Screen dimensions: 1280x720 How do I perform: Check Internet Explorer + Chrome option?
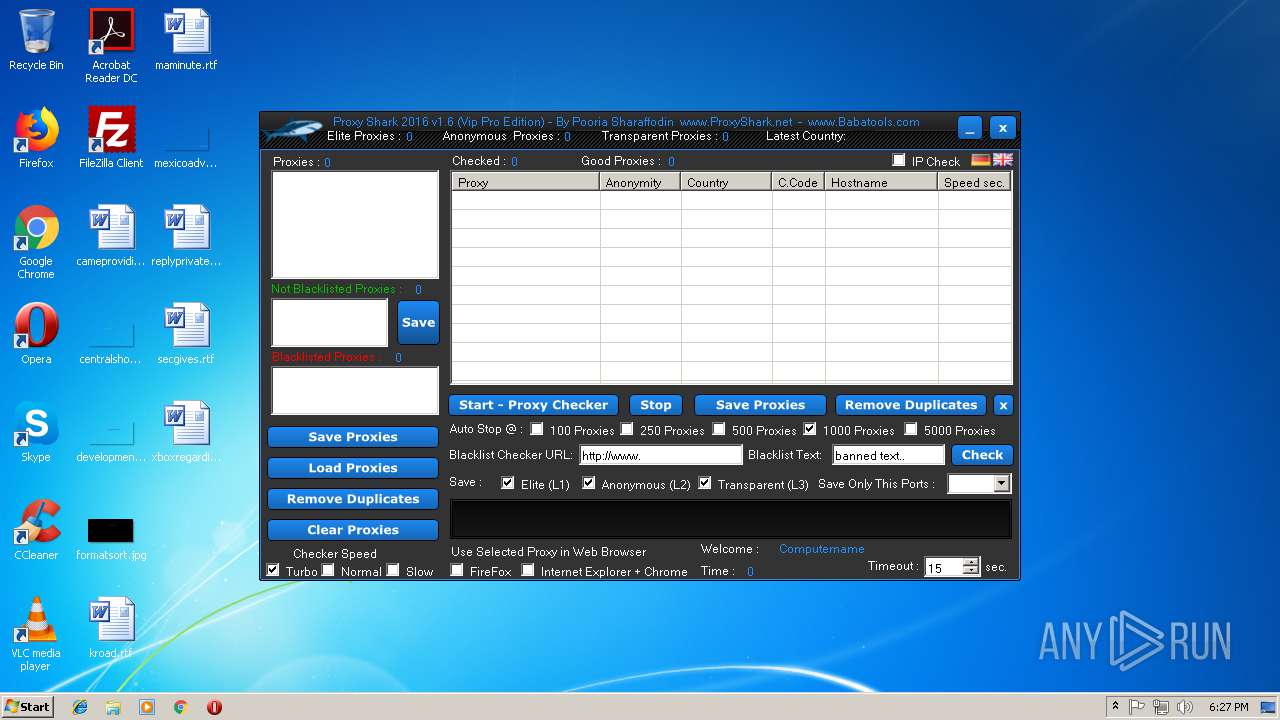pyautogui.click(x=528, y=570)
